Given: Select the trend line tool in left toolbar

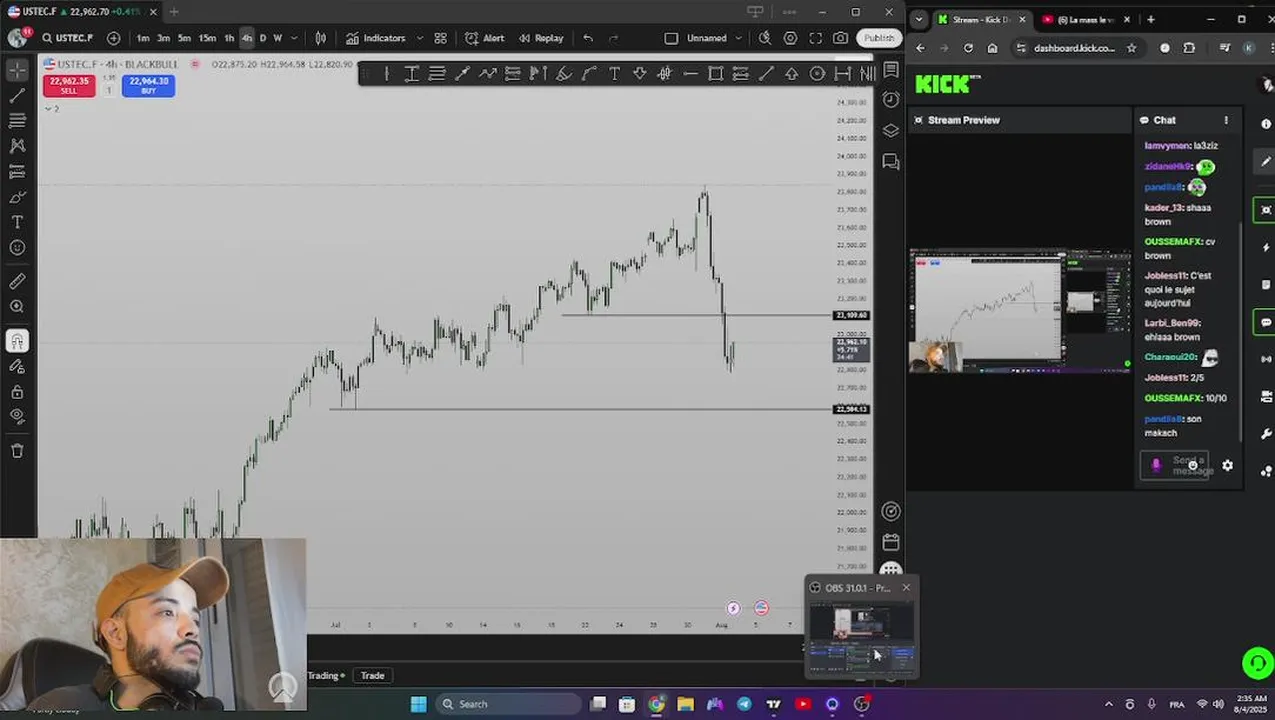Looking at the screenshot, I should pos(17,96).
